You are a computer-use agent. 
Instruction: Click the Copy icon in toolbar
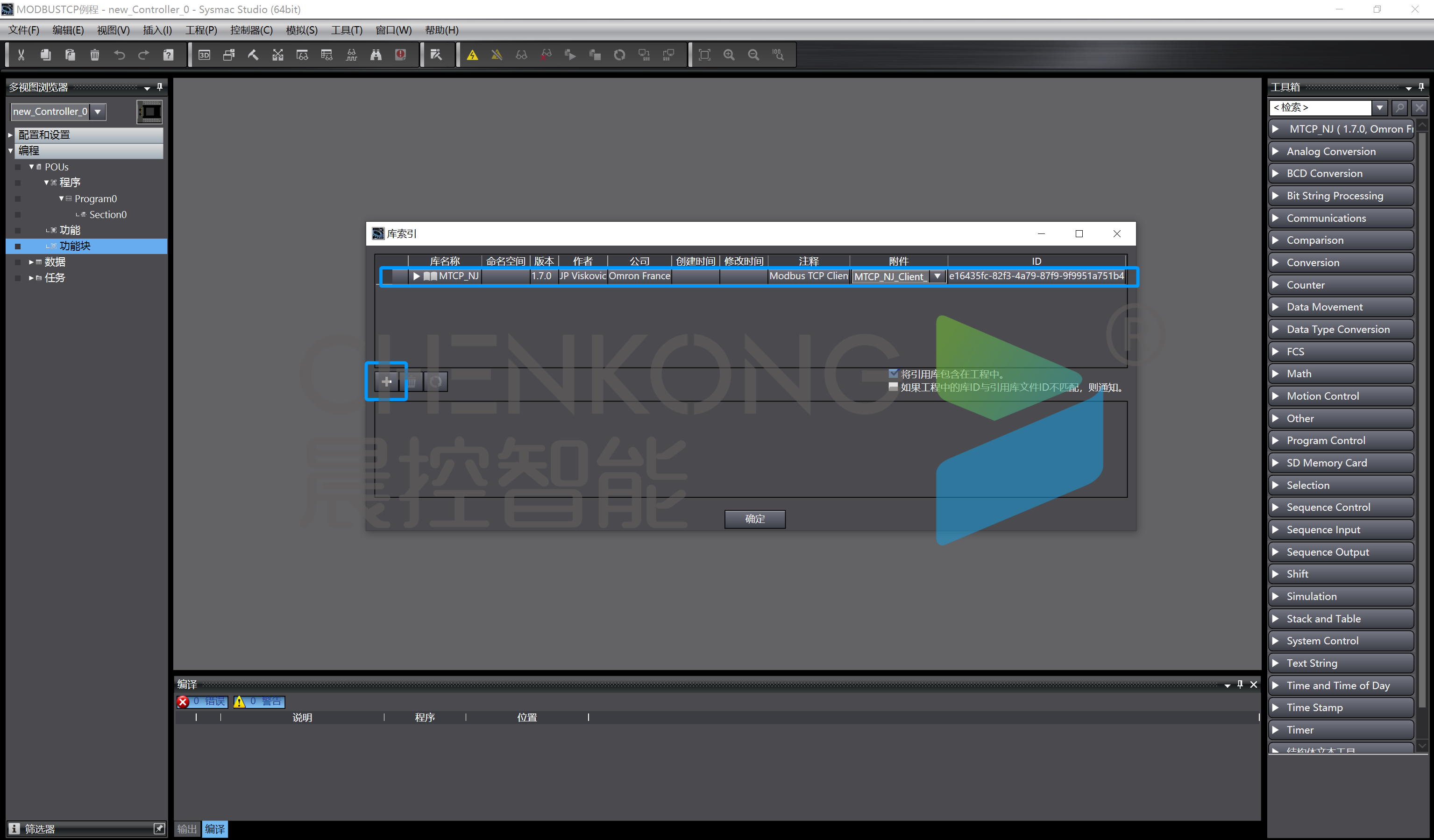[45, 55]
